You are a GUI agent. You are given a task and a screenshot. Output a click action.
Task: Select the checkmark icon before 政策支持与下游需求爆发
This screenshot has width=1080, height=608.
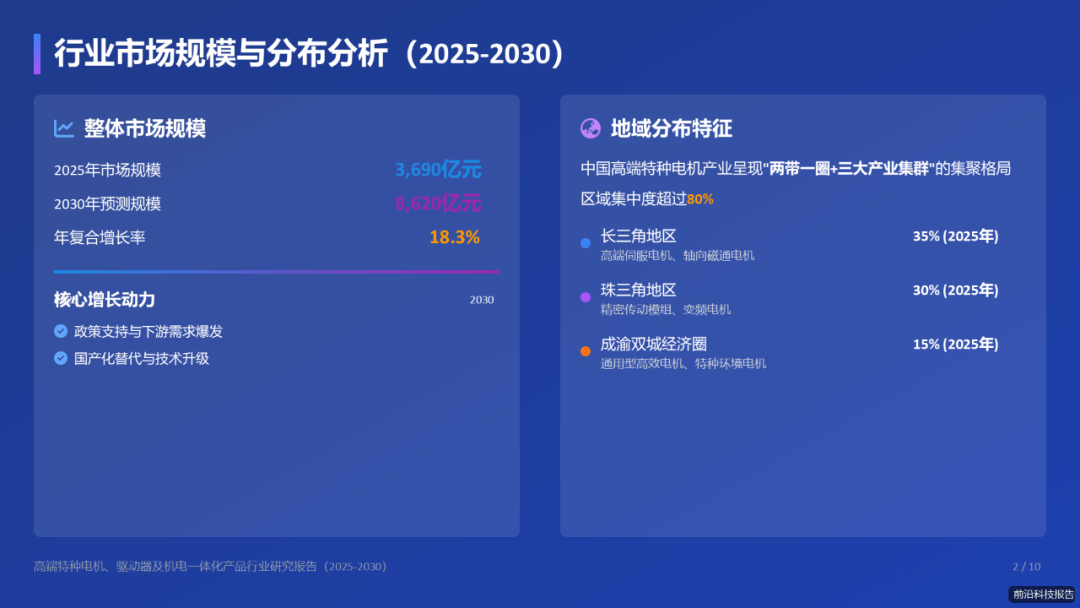pos(60,331)
